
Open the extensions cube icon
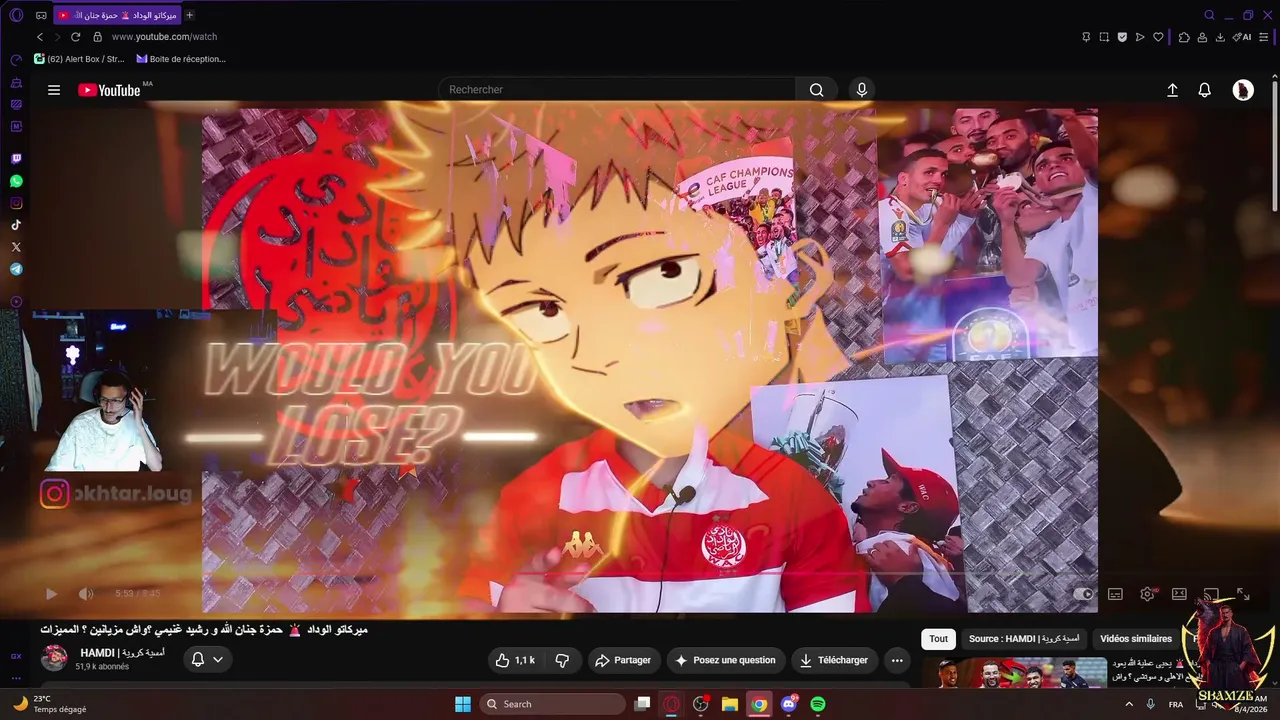click(x=1184, y=37)
